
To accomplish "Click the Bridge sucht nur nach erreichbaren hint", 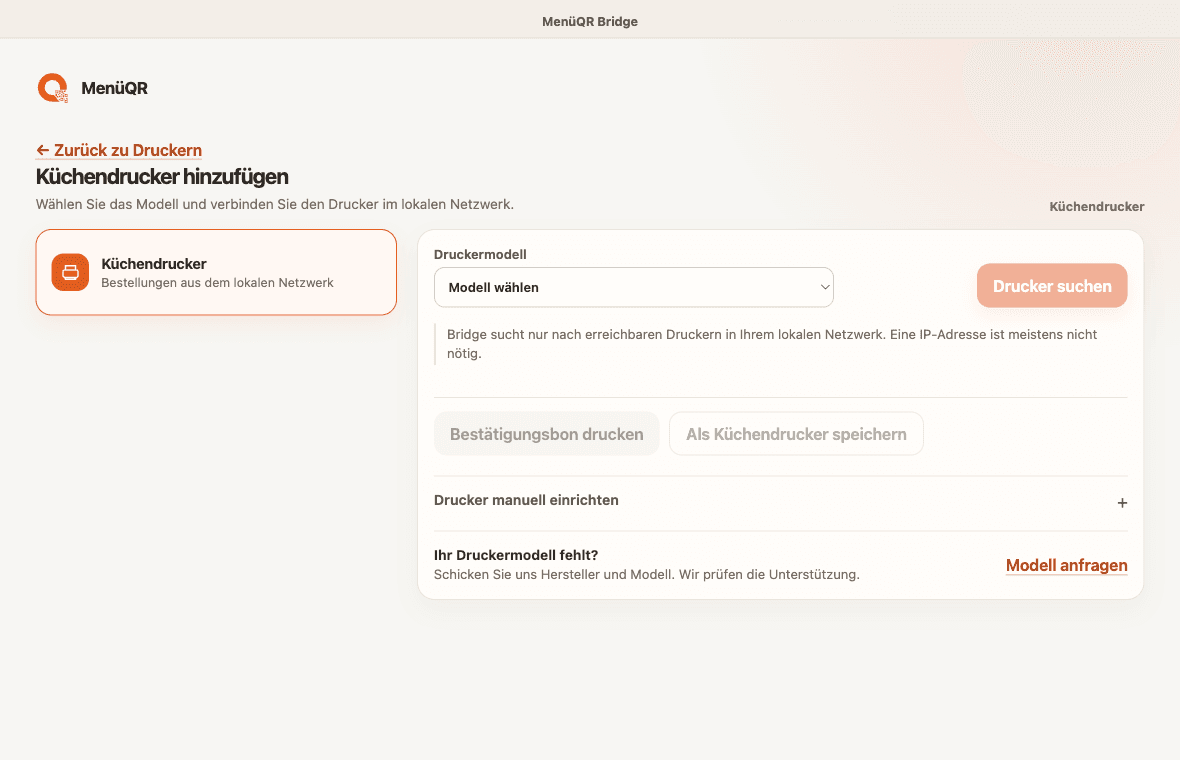I will [772, 344].
